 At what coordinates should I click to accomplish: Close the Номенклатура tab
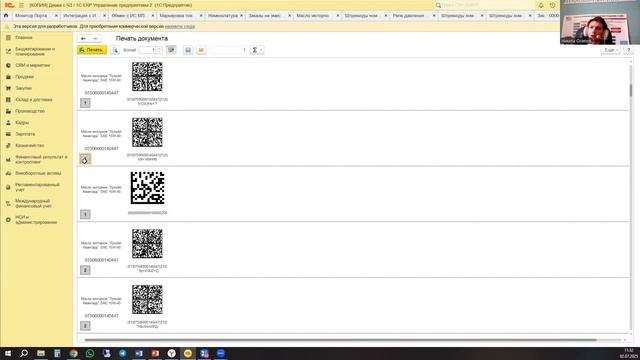(x=241, y=16)
